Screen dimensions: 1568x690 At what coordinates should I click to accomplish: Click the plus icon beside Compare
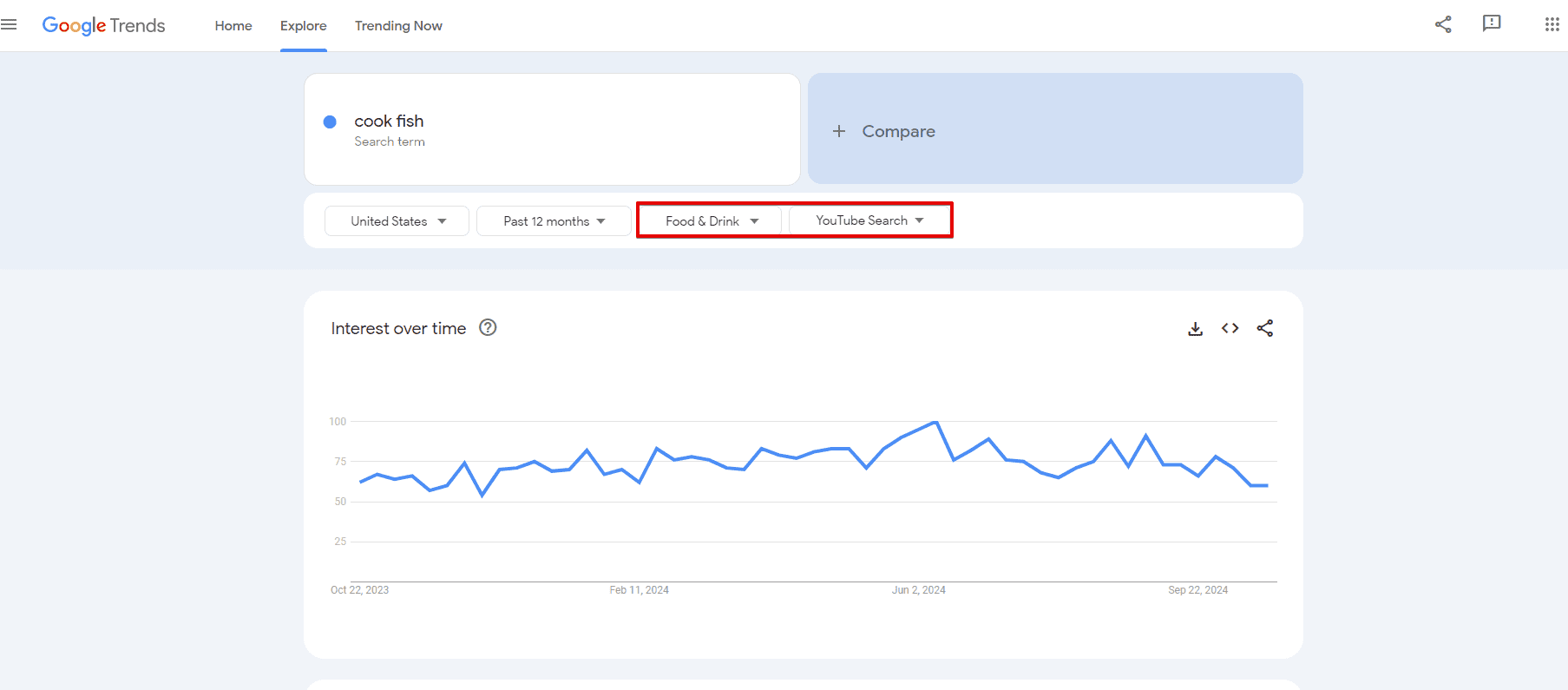click(x=839, y=131)
